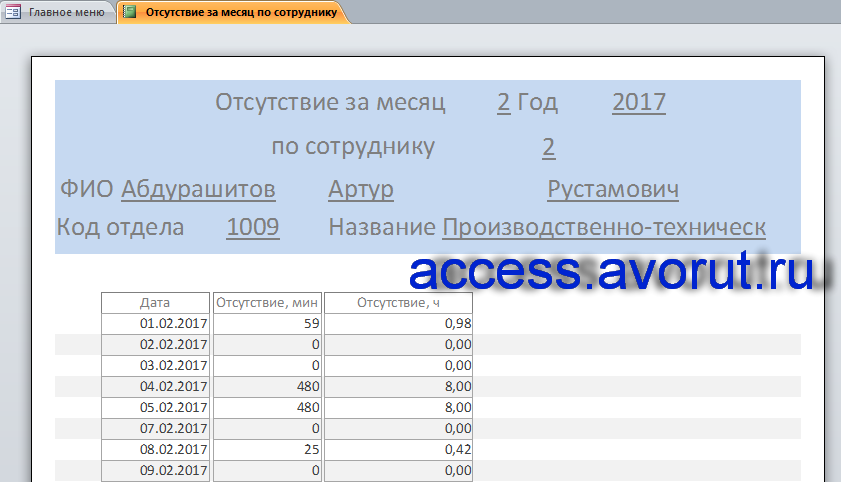Click the month value 2 next to Год
This screenshot has height=482, width=841.
pyautogui.click(x=503, y=102)
